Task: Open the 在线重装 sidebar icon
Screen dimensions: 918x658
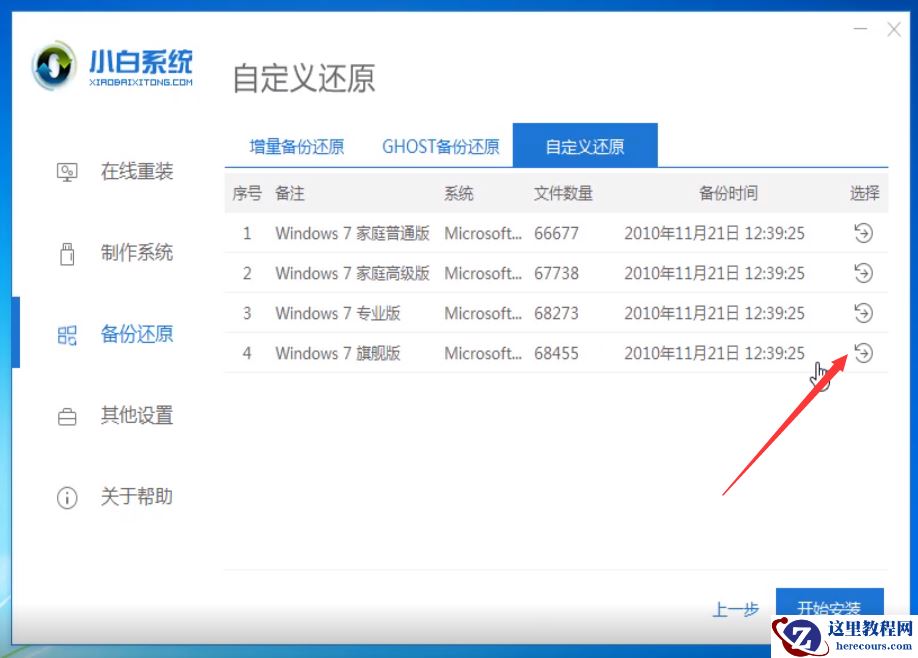Action: point(66,171)
